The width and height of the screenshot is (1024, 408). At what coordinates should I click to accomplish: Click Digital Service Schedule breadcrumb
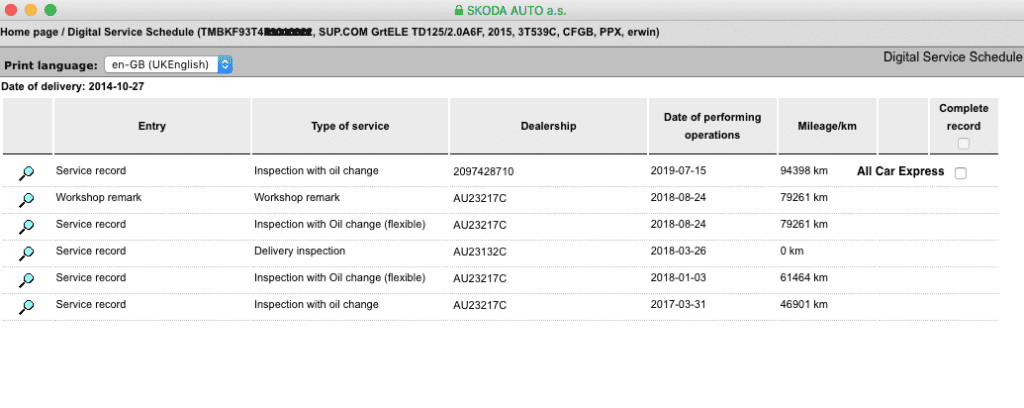coord(131,32)
